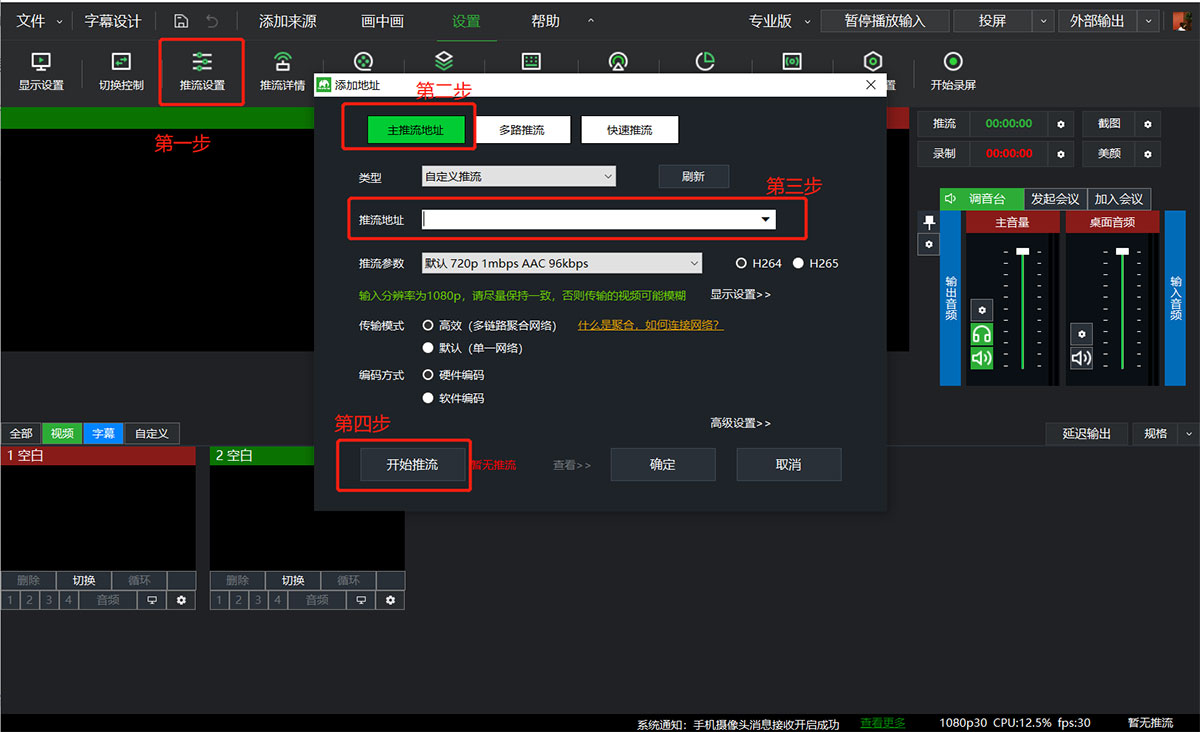Expand the 类型 自定义推流 dropdown
The image size is (1200, 732).
pos(518,177)
